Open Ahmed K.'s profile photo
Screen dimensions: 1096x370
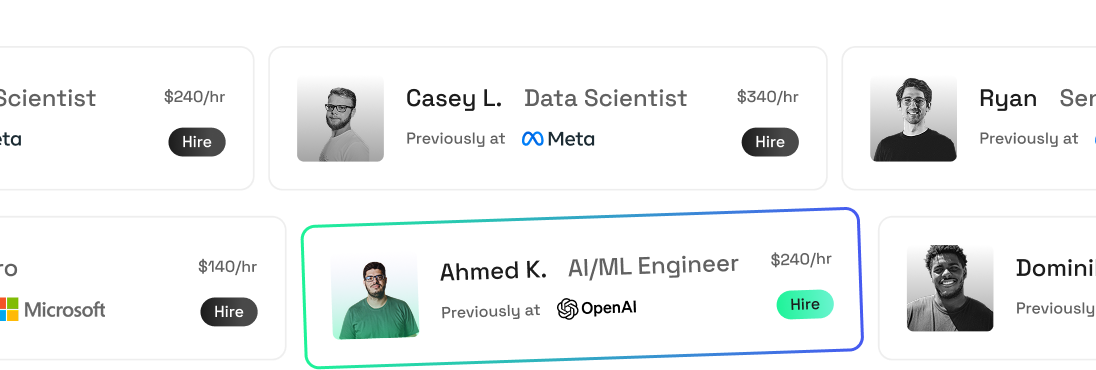(375, 297)
